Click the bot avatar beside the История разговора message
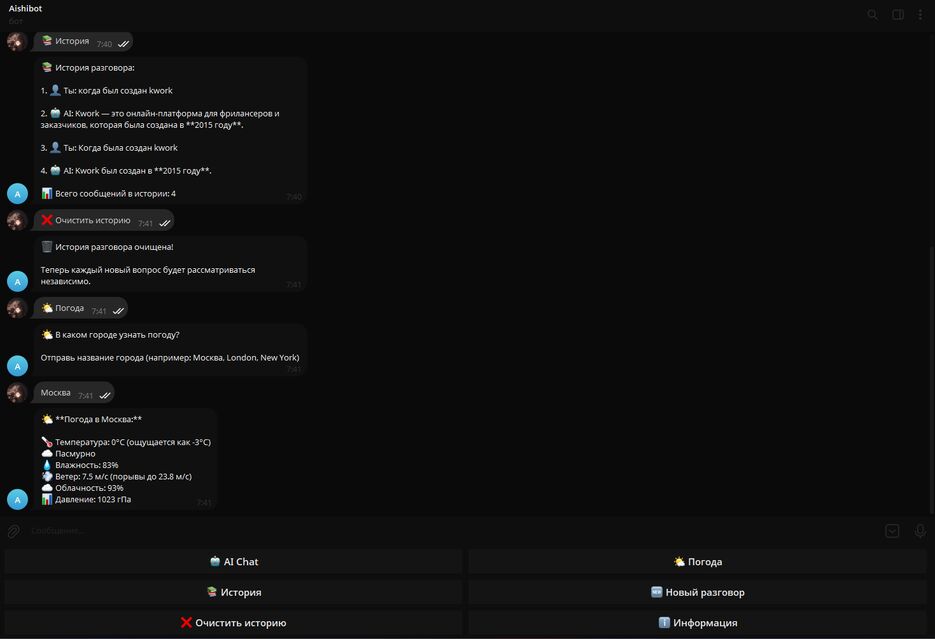935x639 pixels. coord(17,194)
